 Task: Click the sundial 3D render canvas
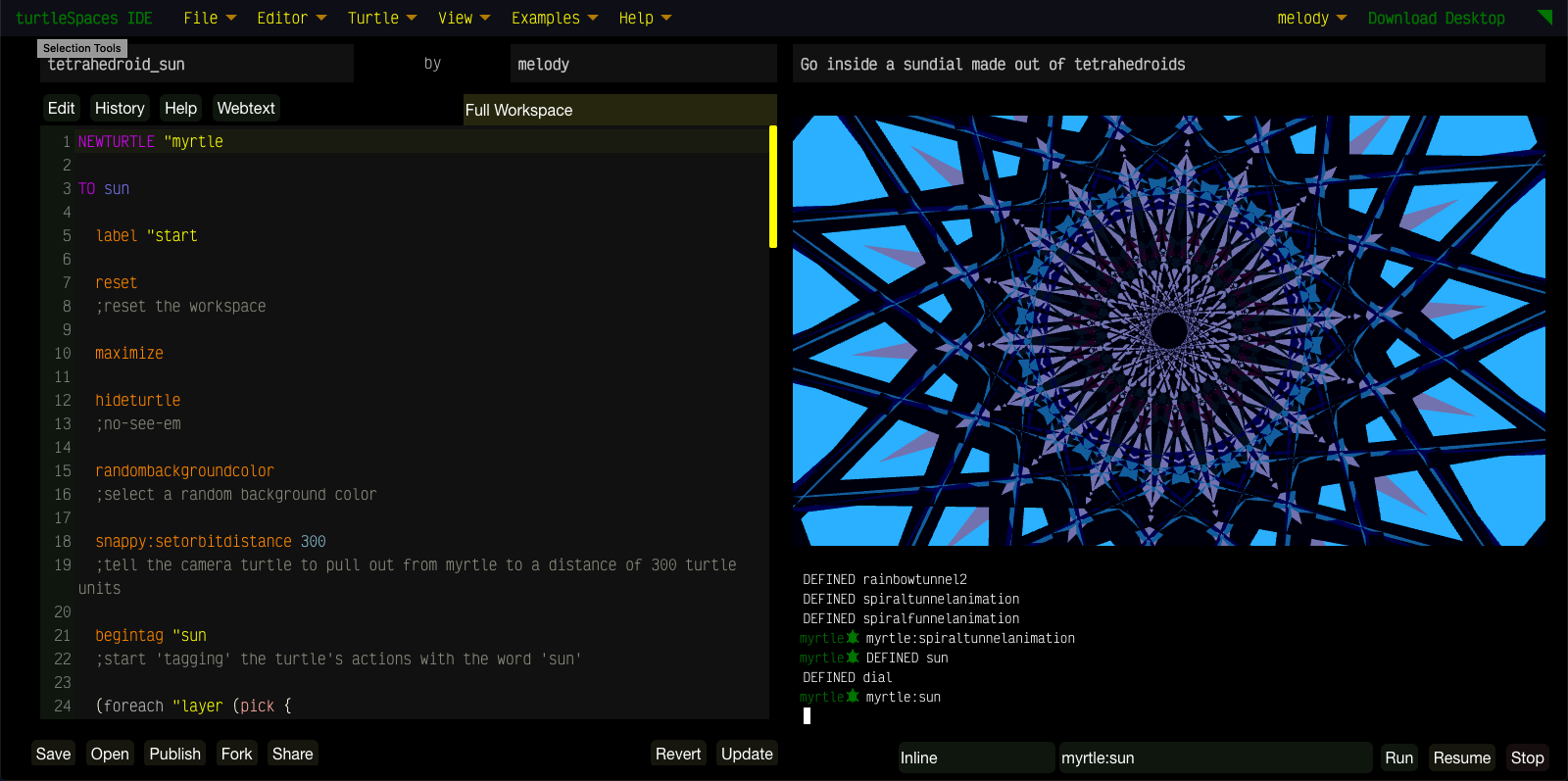click(x=1168, y=330)
